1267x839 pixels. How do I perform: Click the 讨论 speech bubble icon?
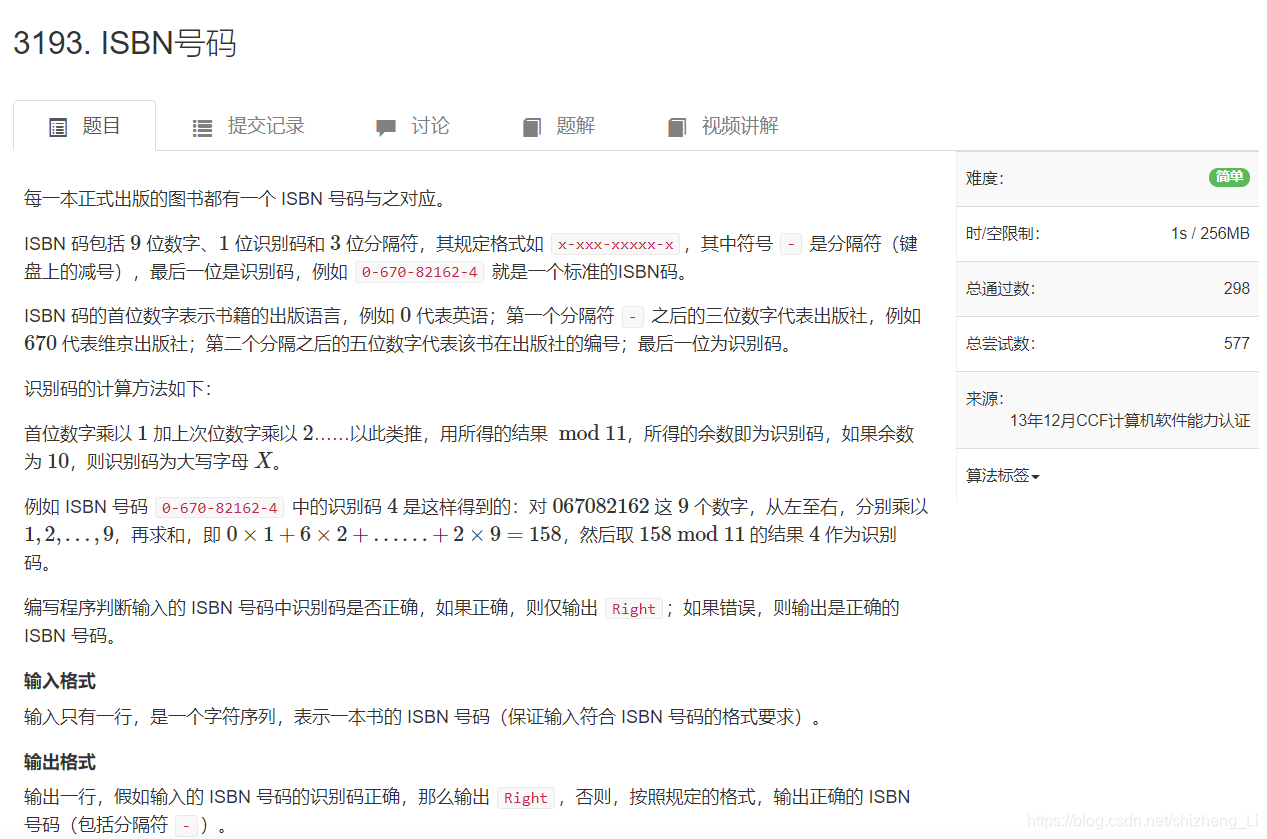tap(386, 128)
